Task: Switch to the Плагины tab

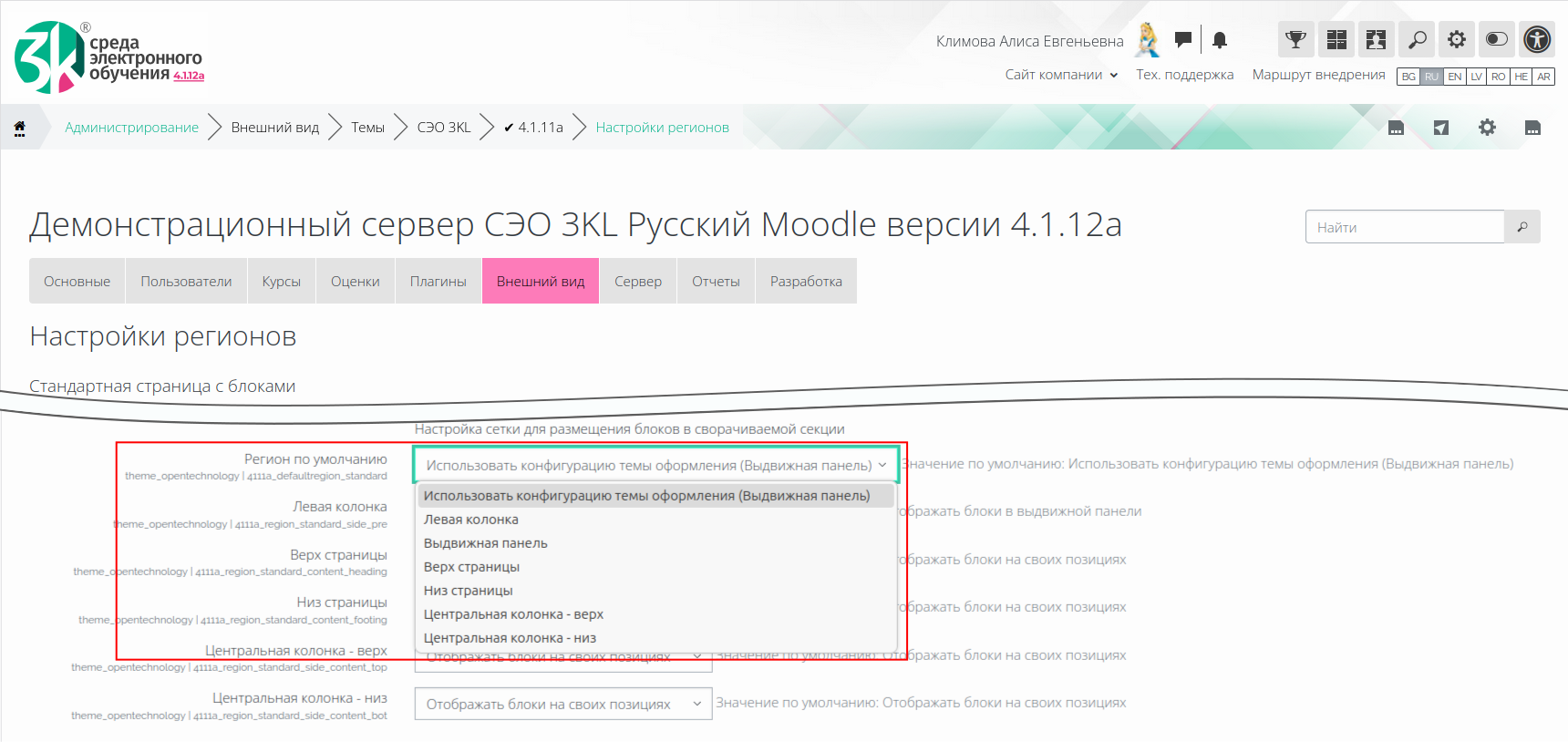Action: [x=438, y=282]
